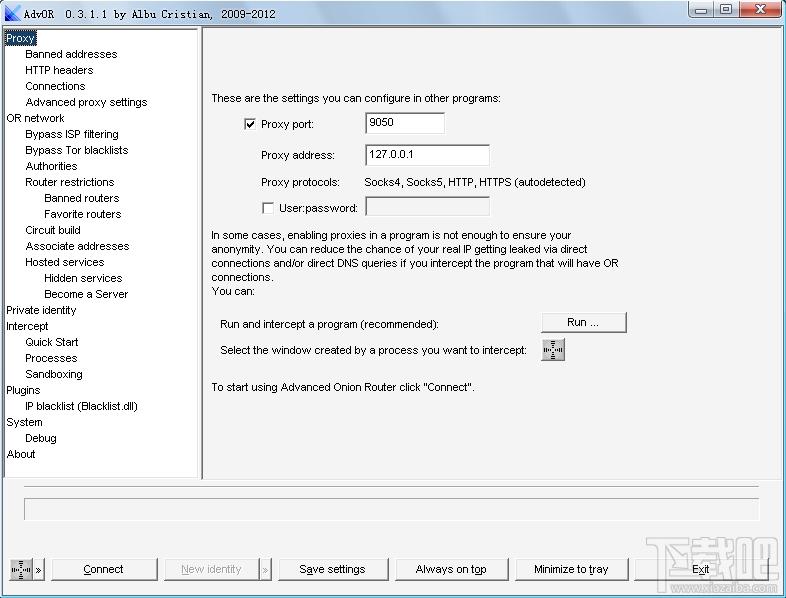Open Private identity page
The width and height of the screenshot is (786, 598).
pyautogui.click(x=41, y=311)
